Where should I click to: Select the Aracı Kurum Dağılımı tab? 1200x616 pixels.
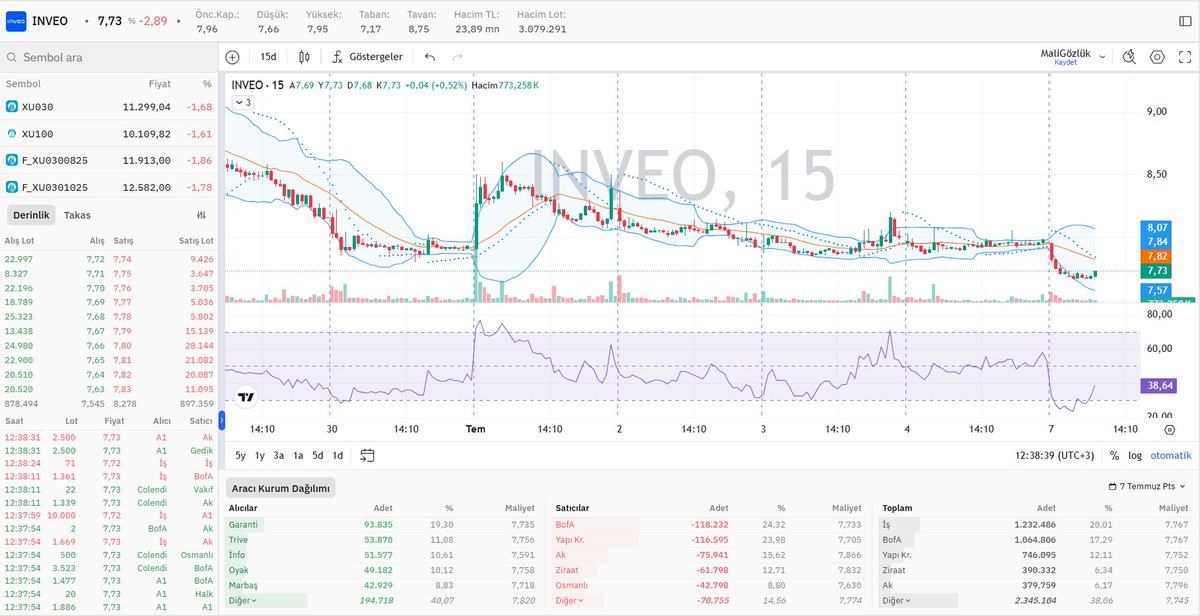click(281, 488)
